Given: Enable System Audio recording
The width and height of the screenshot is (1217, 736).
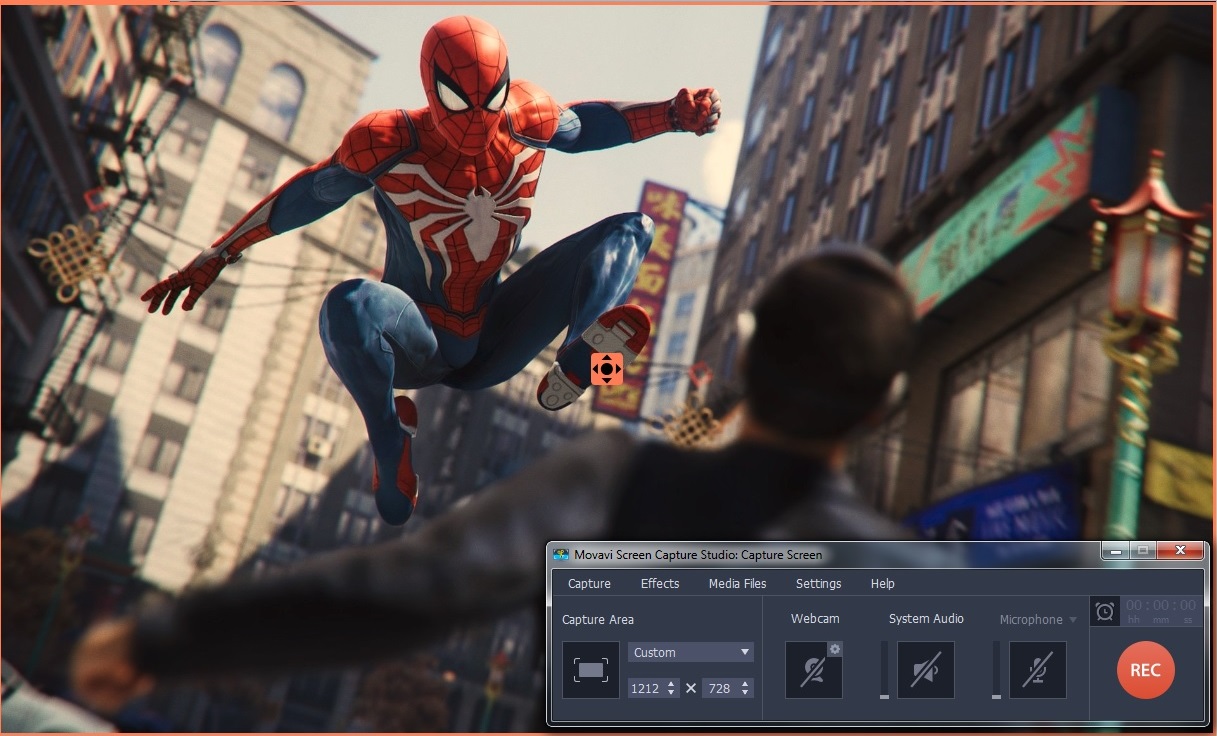Looking at the screenshot, I should click(925, 670).
